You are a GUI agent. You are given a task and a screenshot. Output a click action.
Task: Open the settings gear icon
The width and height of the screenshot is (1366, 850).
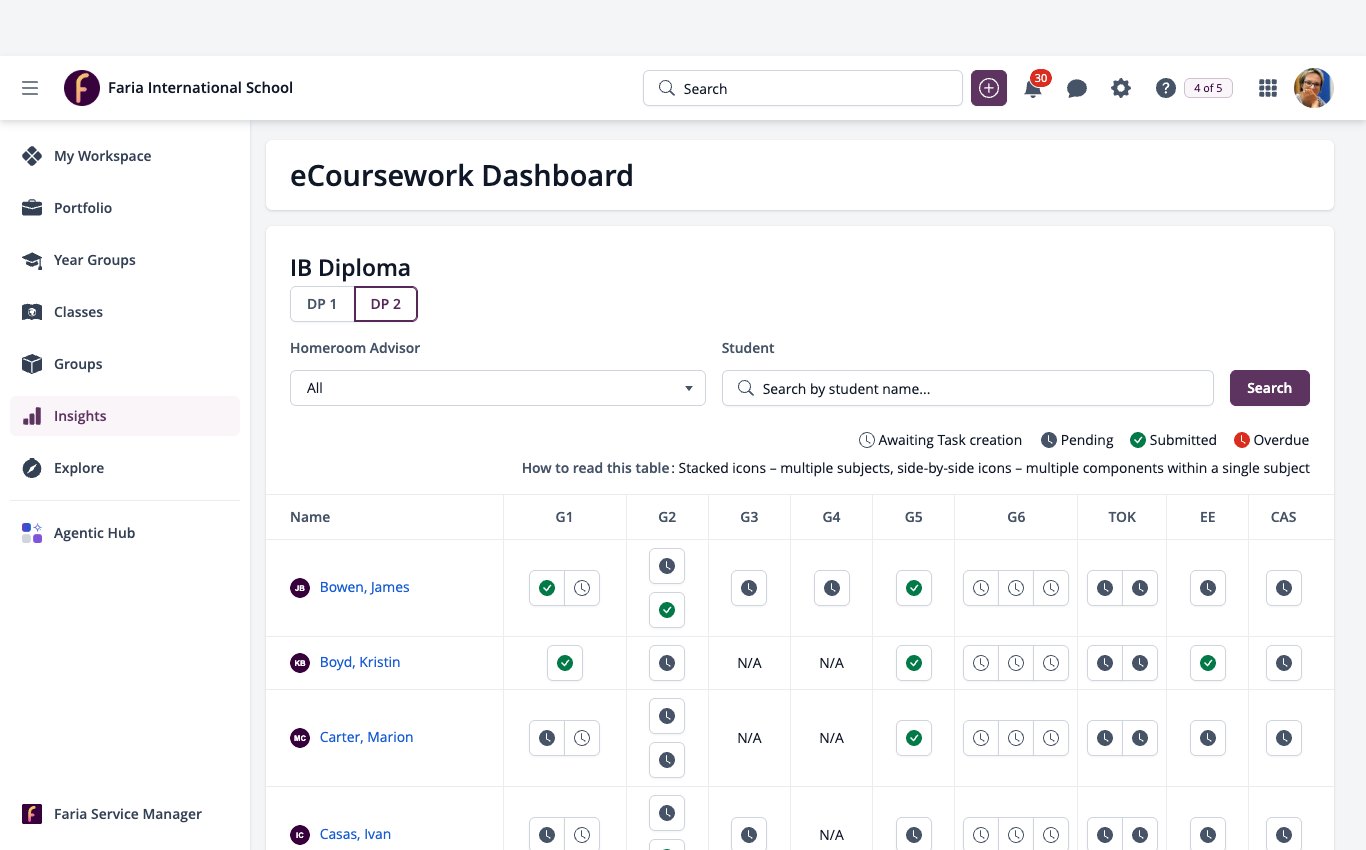pyautogui.click(x=1121, y=88)
